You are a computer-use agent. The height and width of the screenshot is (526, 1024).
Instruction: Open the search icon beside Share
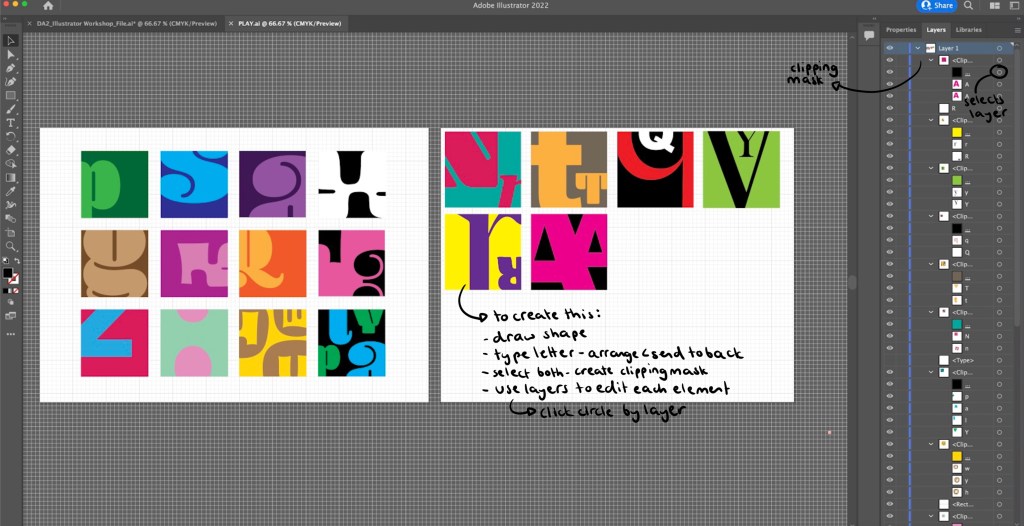point(968,6)
